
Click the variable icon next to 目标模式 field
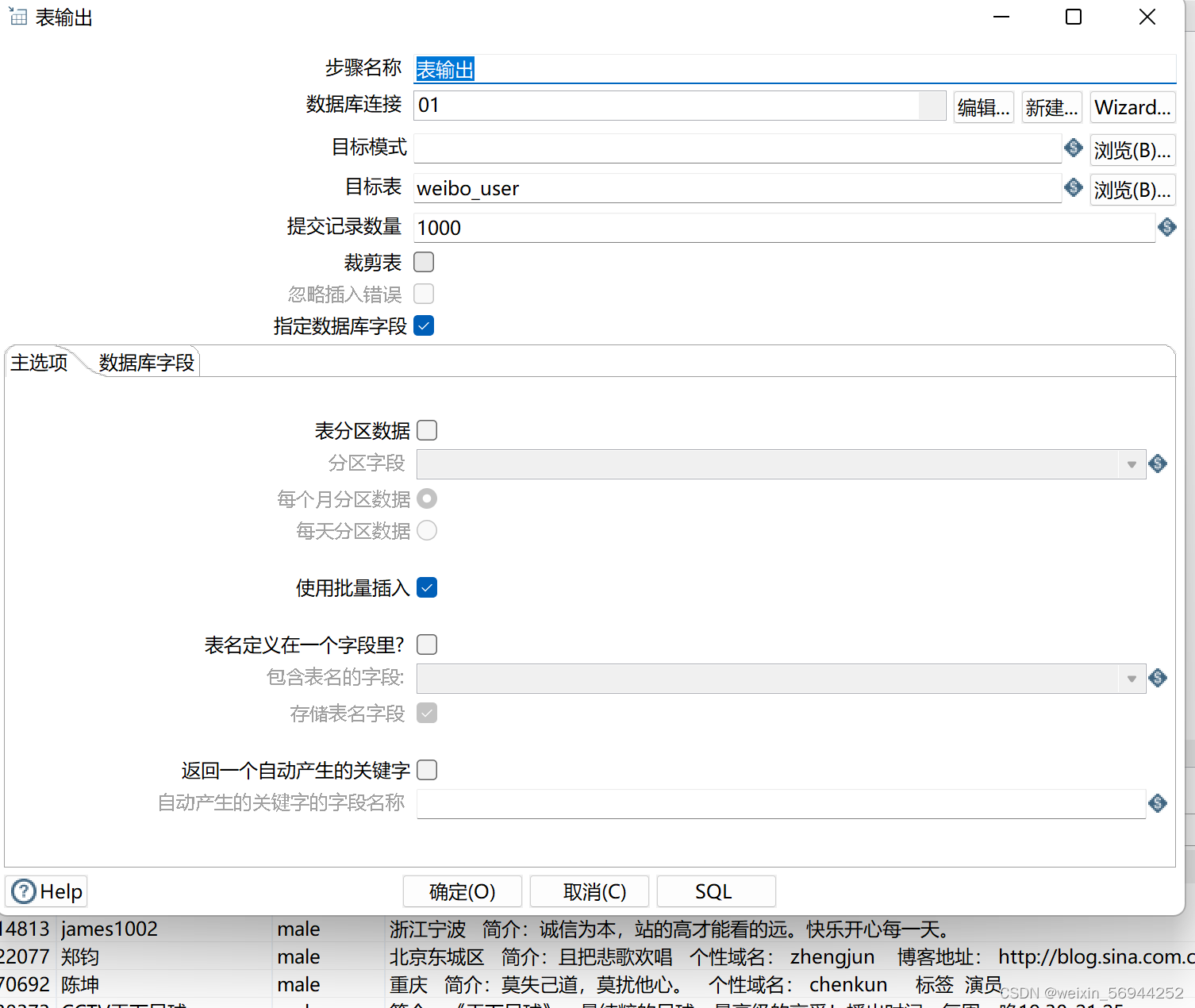pyautogui.click(x=1074, y=148)
